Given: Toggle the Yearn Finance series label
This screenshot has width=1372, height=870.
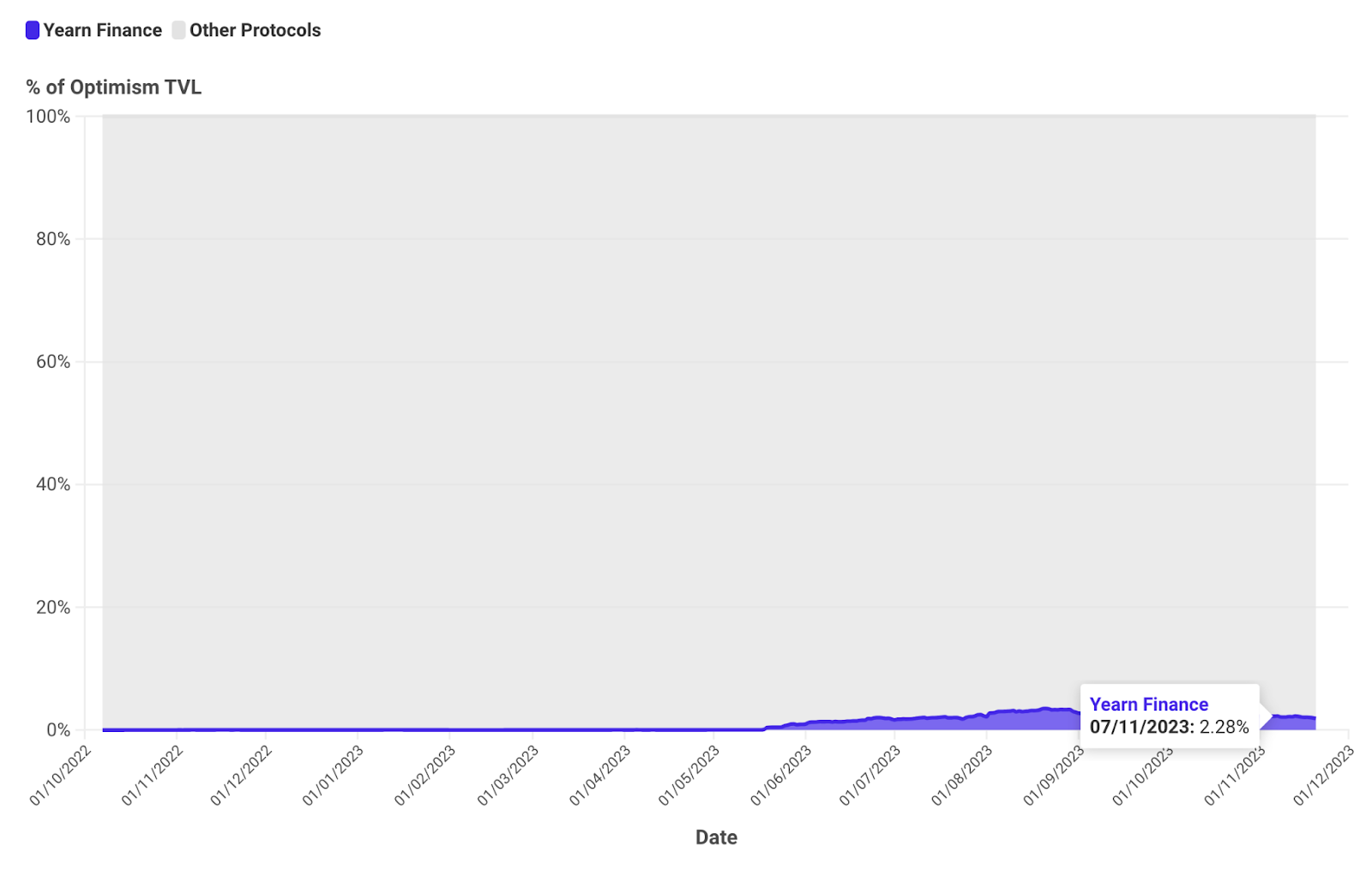Looking at the screenshot, I should 102,30.
